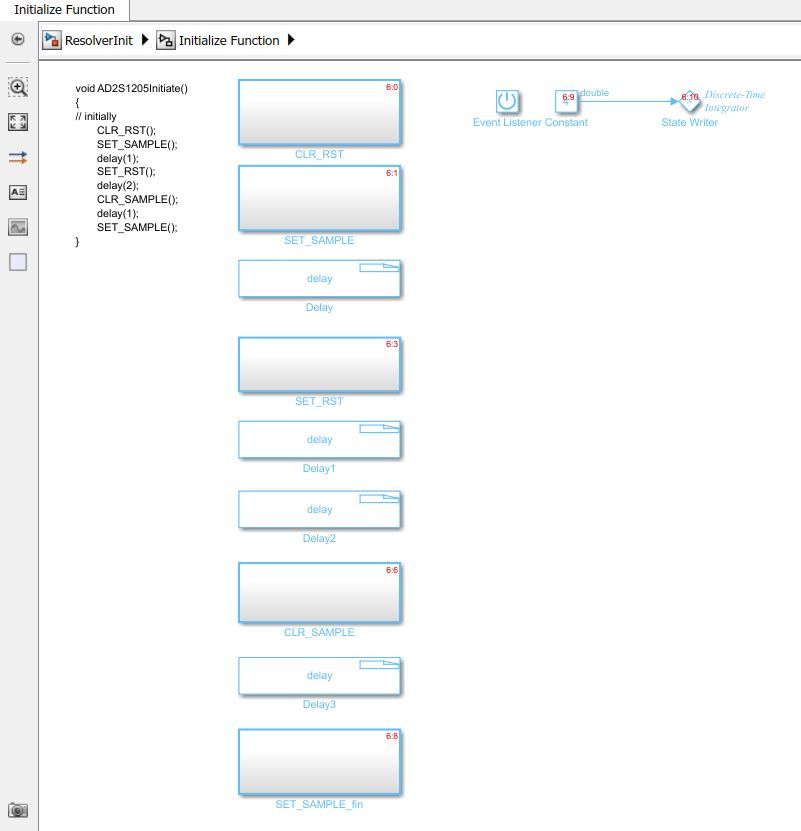Toggle sample time display arrows icon
Viewport: 801px width, 831px height.
click(x=18, y=157)
